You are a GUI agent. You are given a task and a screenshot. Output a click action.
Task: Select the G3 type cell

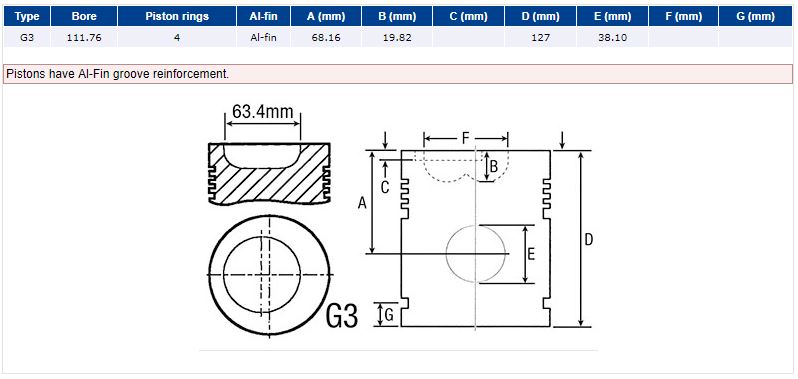[x=27, y=37]
